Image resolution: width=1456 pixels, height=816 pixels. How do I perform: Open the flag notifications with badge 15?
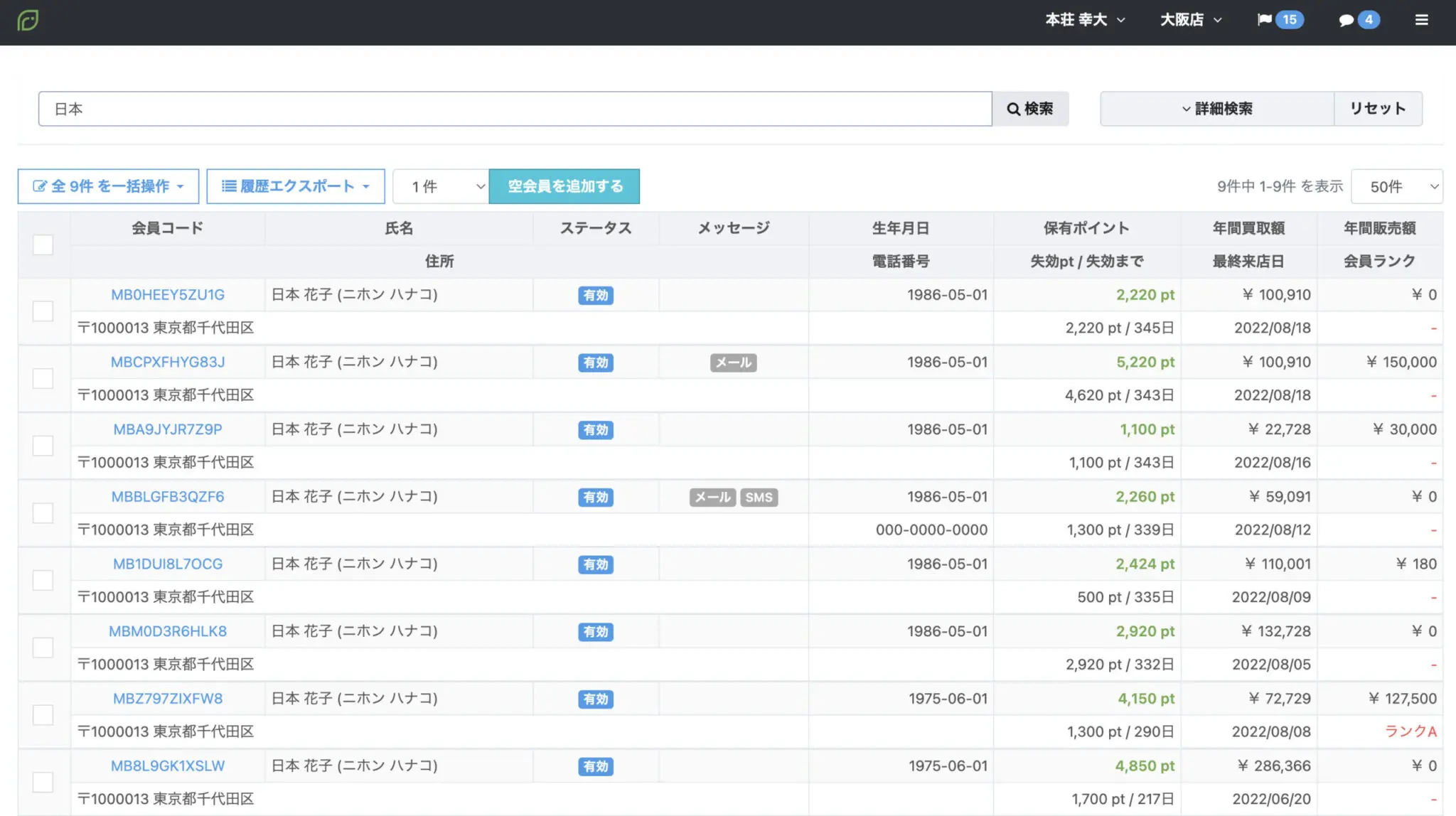(x=1280, y=20)
